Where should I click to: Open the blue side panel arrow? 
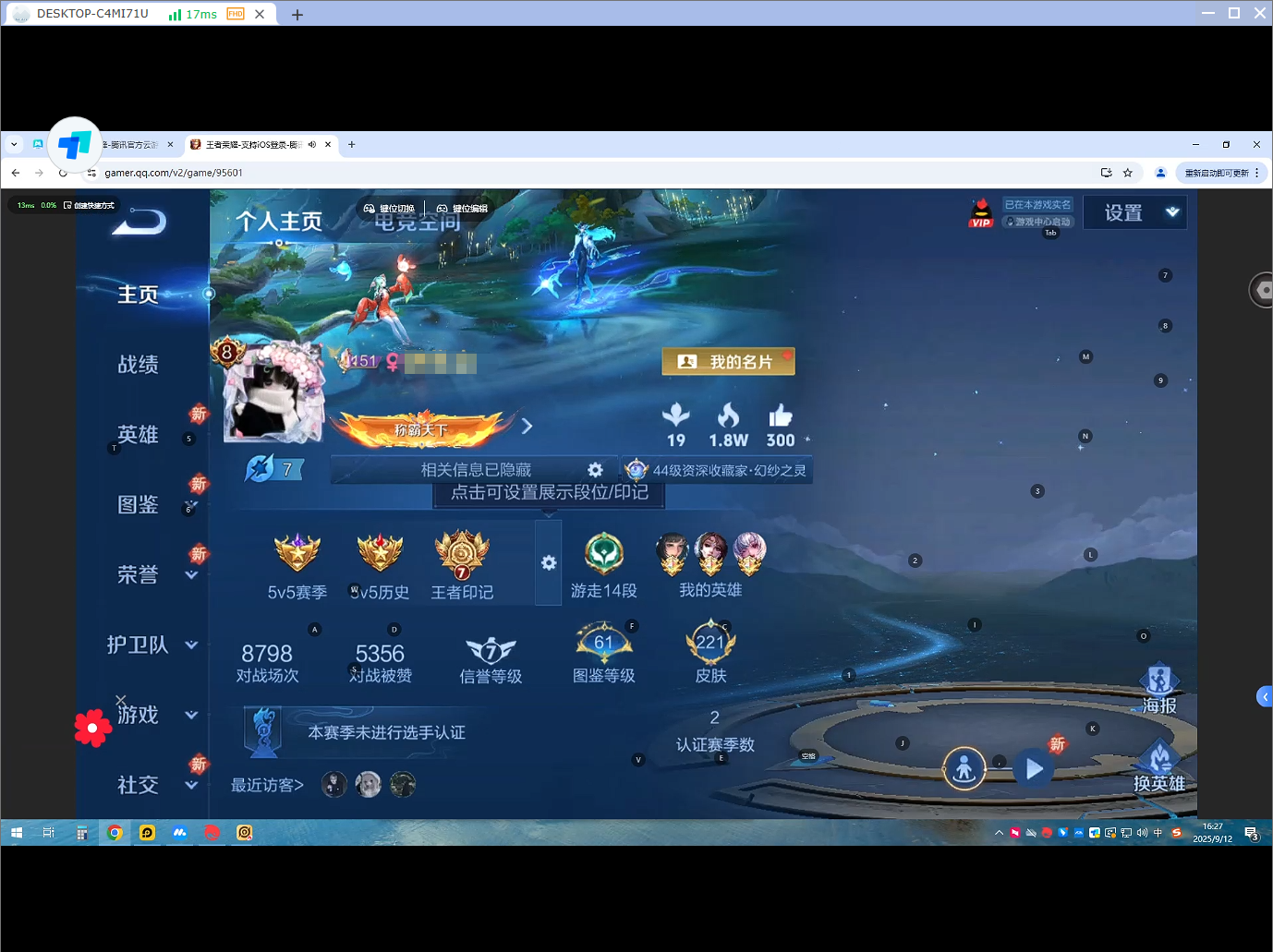[1265, 696]
